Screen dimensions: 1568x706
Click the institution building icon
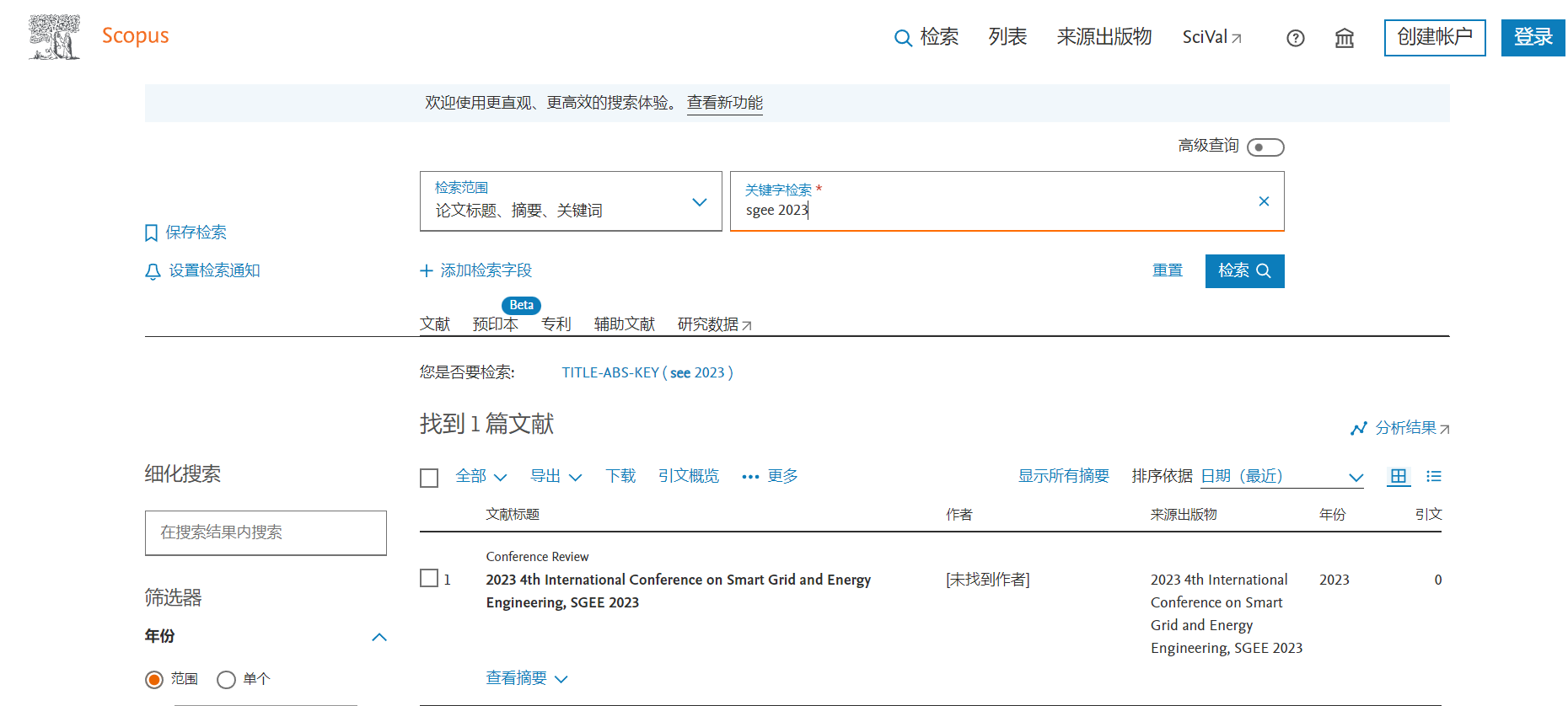tap(1344, 38)
